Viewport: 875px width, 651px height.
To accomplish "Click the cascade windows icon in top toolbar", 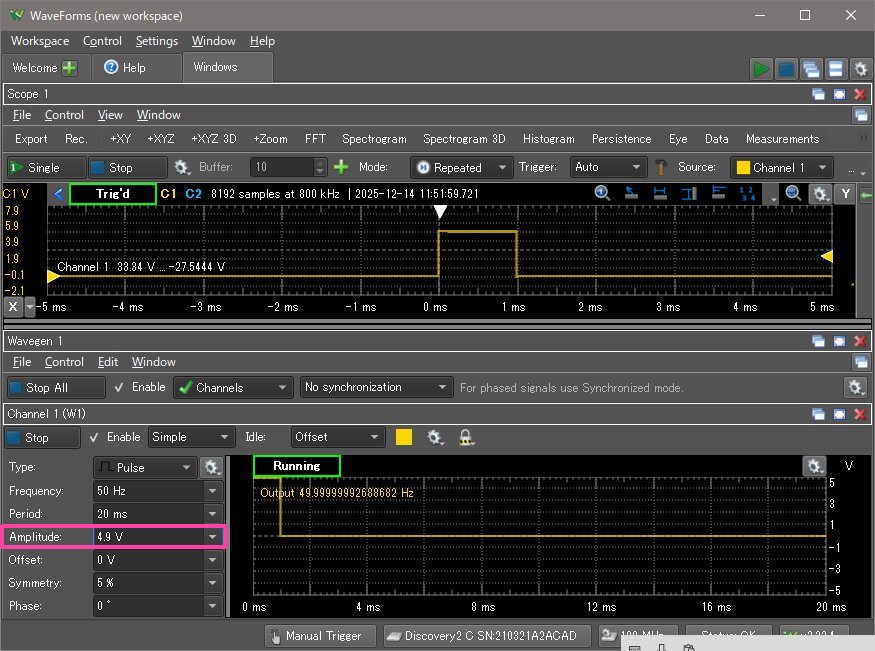I will (x=811, y=69).
